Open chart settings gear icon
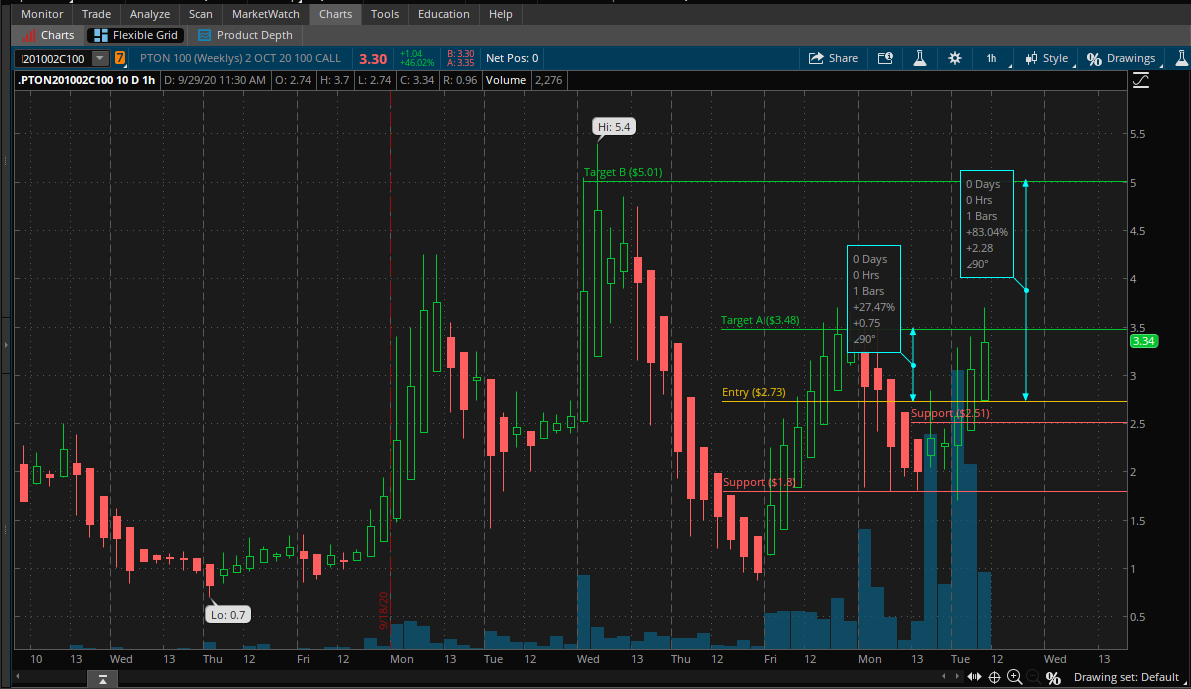This screenshot has width=1191, height=689. [x=955, y=58]
